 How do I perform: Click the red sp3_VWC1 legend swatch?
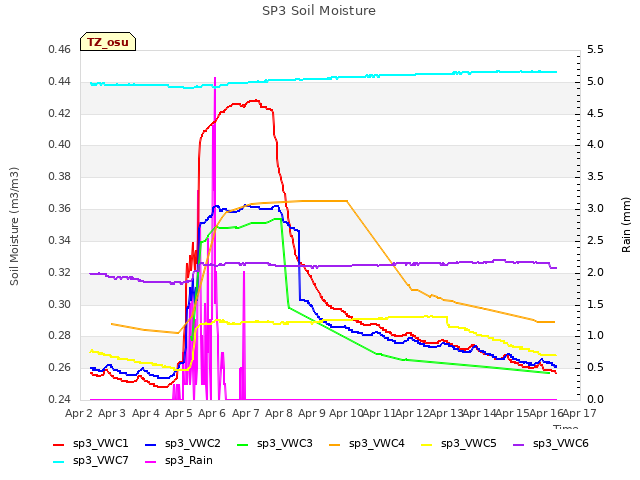click(59, 445)
